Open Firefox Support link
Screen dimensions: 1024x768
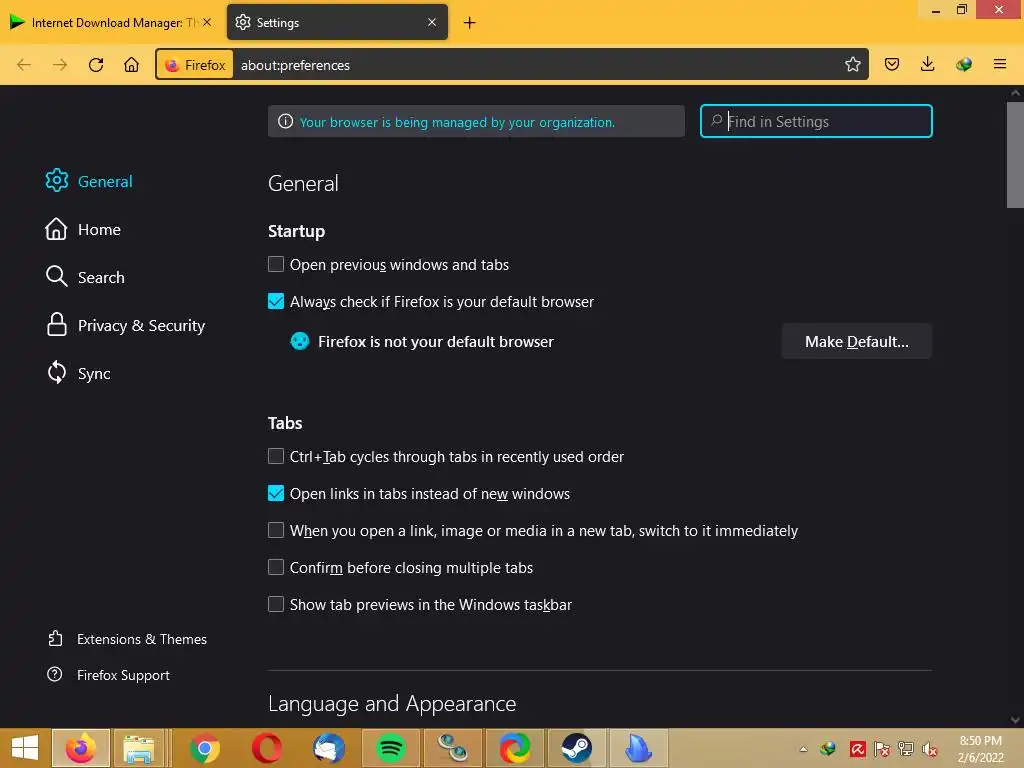point(108,675)
